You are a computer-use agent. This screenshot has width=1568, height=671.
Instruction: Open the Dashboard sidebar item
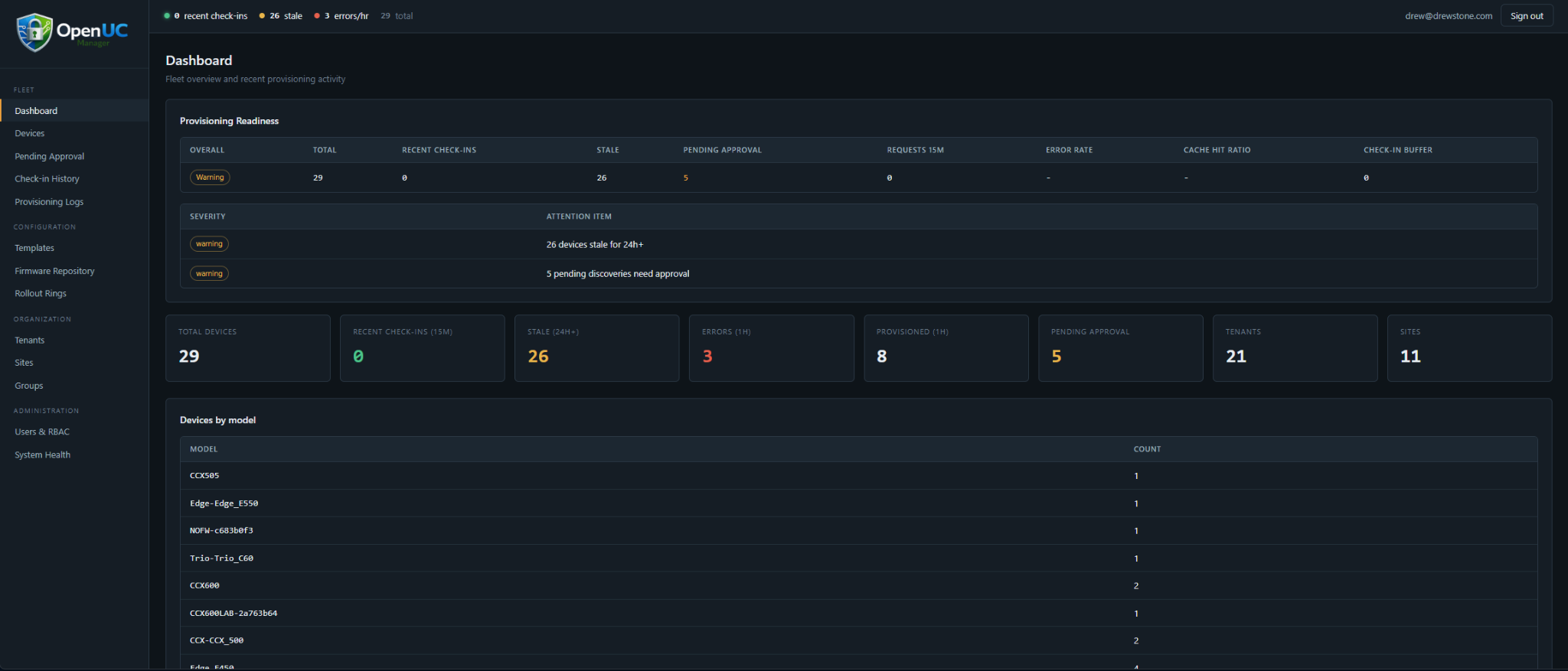(x=74, y=111)
